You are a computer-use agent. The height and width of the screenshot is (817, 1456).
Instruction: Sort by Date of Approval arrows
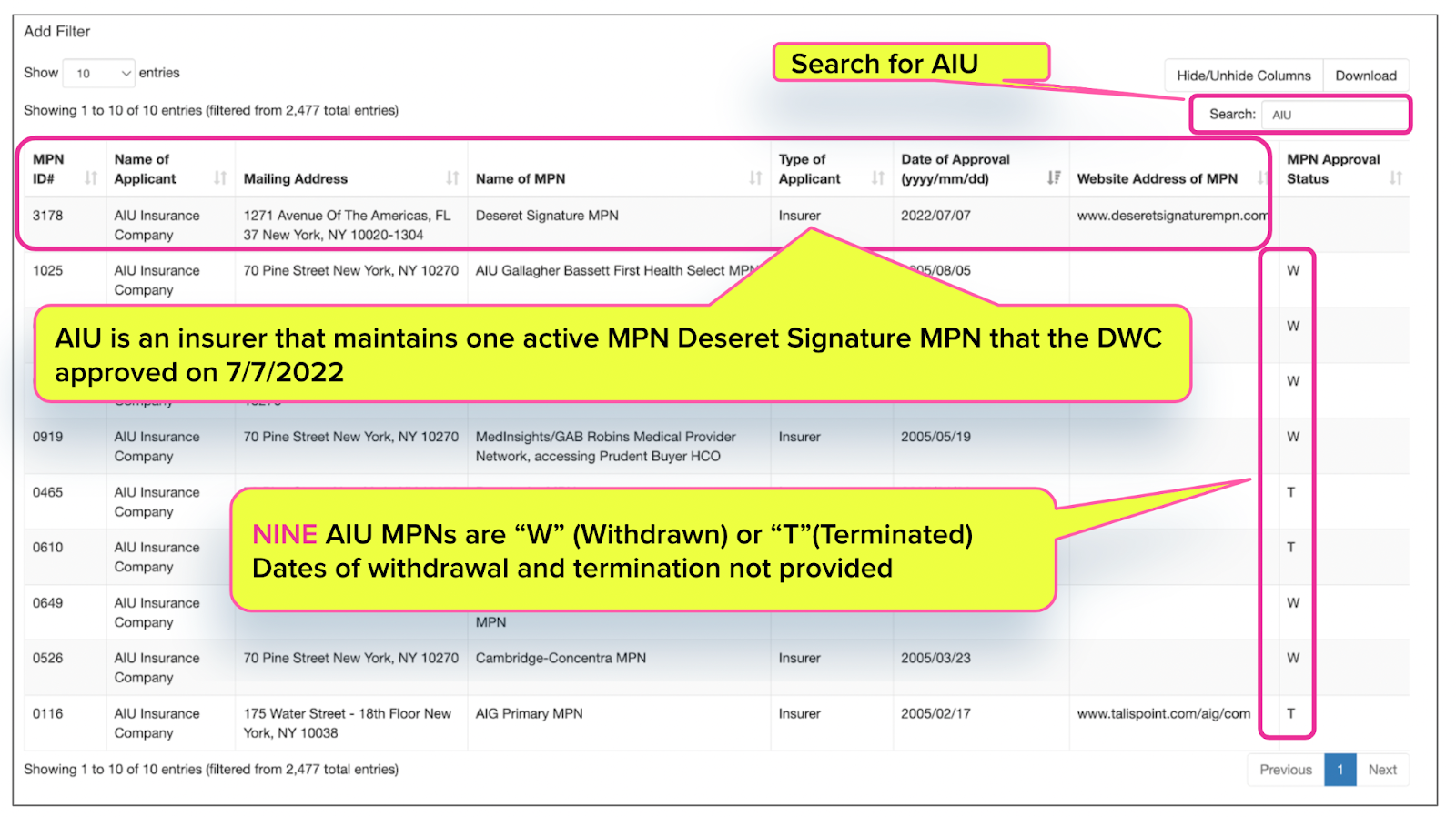pyautogui.click(x=1054, y=178)
